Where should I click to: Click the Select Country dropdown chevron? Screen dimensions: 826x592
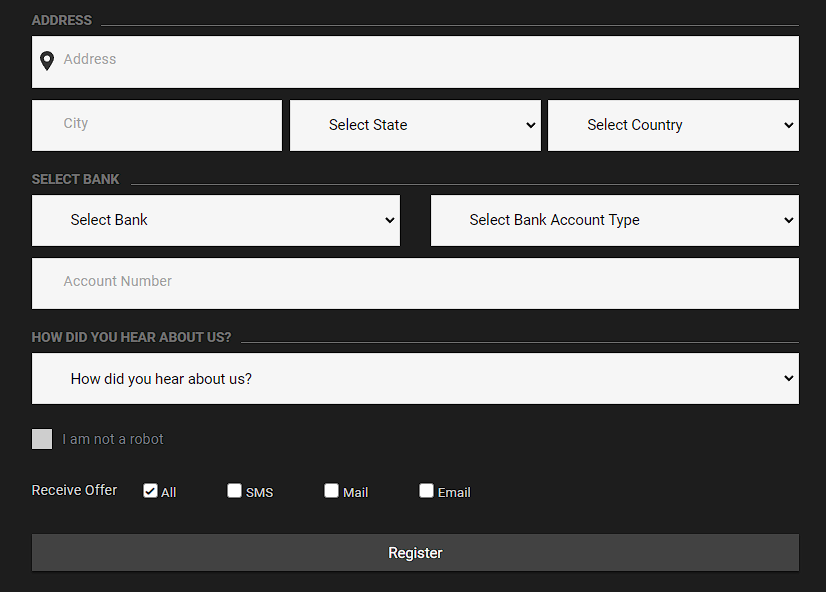(x=789, y=125)
